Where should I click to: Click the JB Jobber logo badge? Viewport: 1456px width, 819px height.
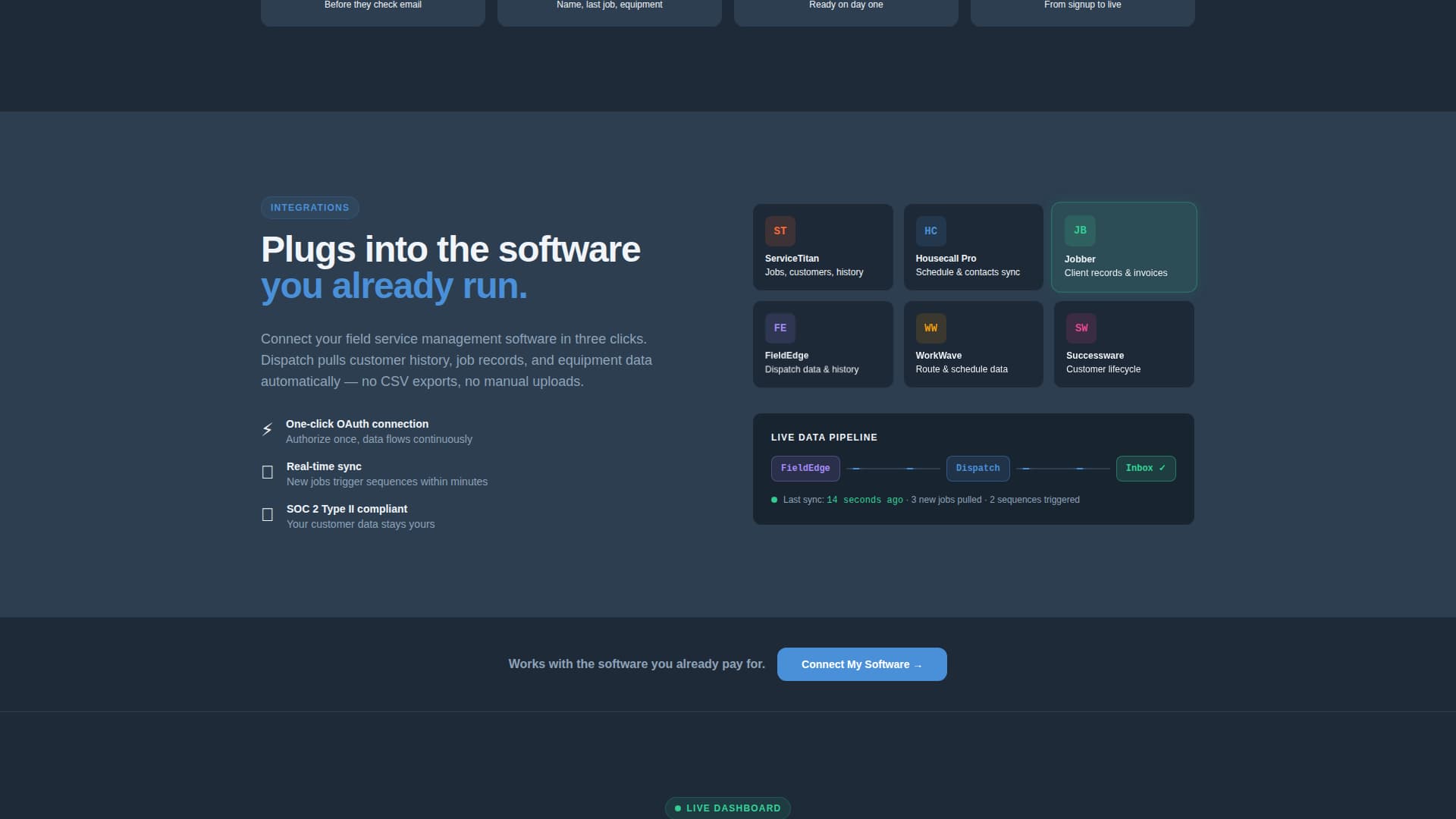[x=1080, y=231]
